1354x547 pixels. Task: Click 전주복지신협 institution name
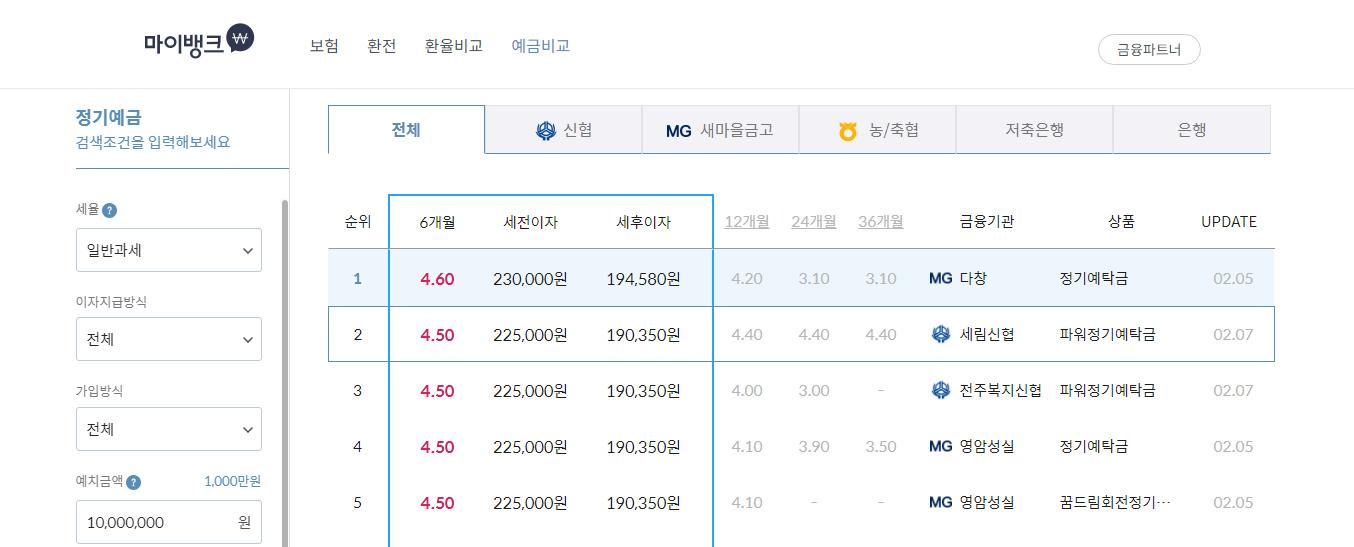coord(1001,390)
